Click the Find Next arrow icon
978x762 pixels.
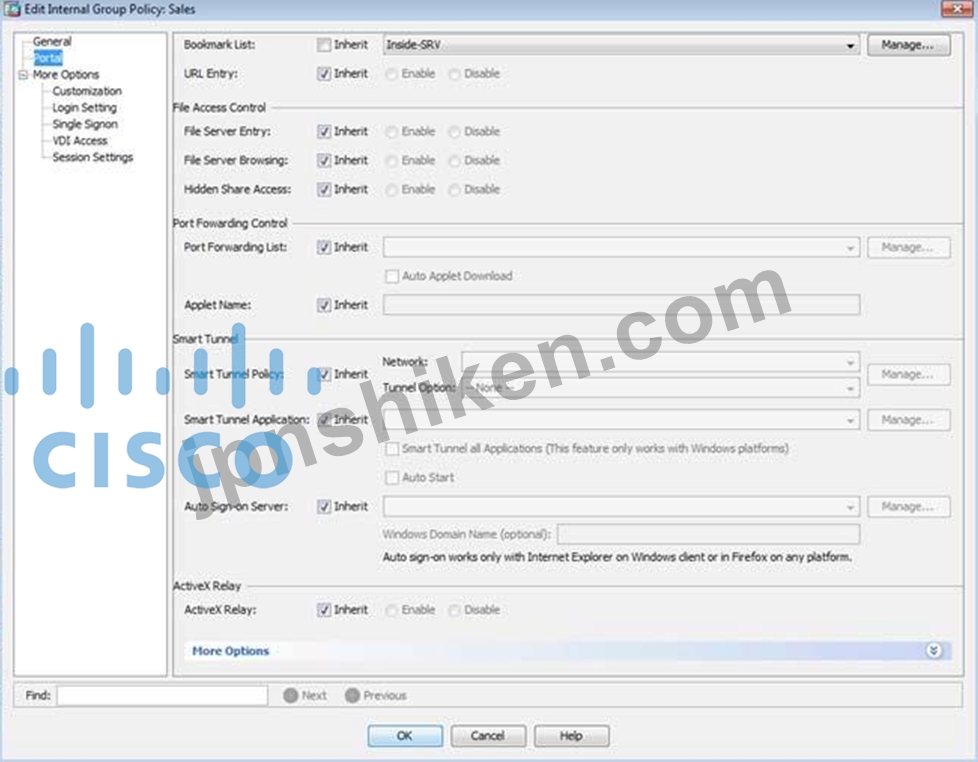[290, 695]
